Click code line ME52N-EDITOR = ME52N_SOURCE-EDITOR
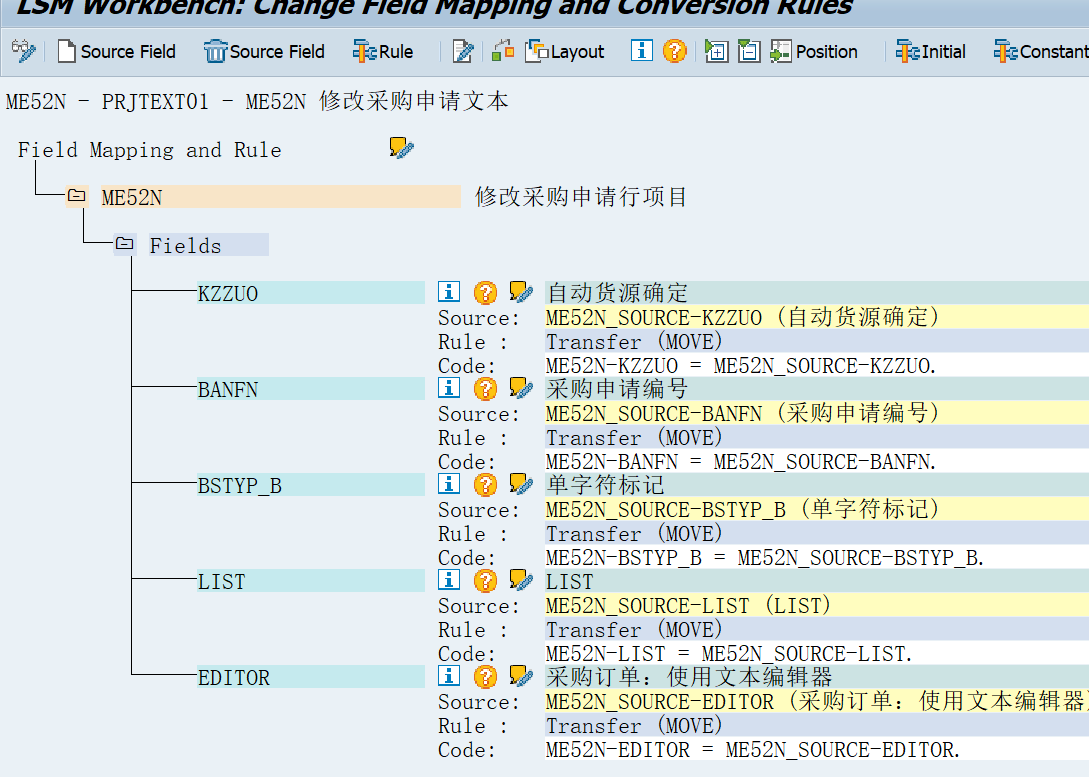Image resolution: width=1089 pixels, height=777 pixels. pyautogui.click(x=817, y=749)
